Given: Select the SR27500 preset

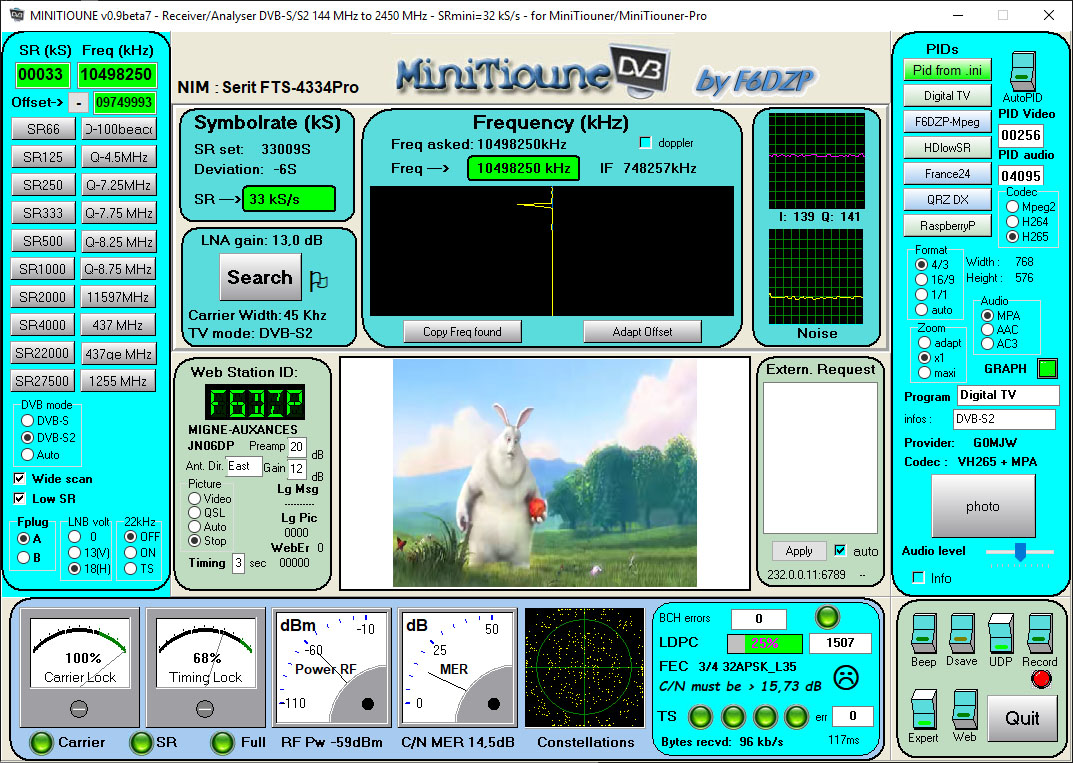Looking at the screenshot, I should pyautogui.click(x=43, y=380).
